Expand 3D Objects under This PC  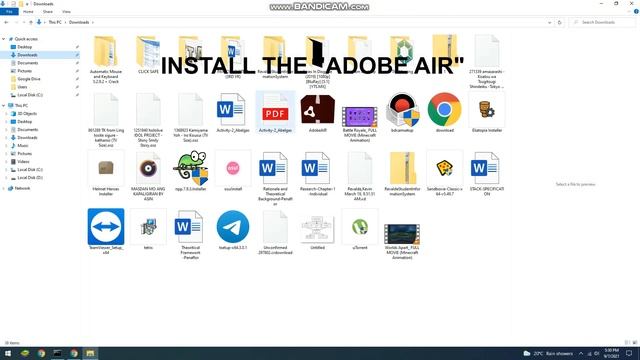pyautogui.click(x=7, y=113)
